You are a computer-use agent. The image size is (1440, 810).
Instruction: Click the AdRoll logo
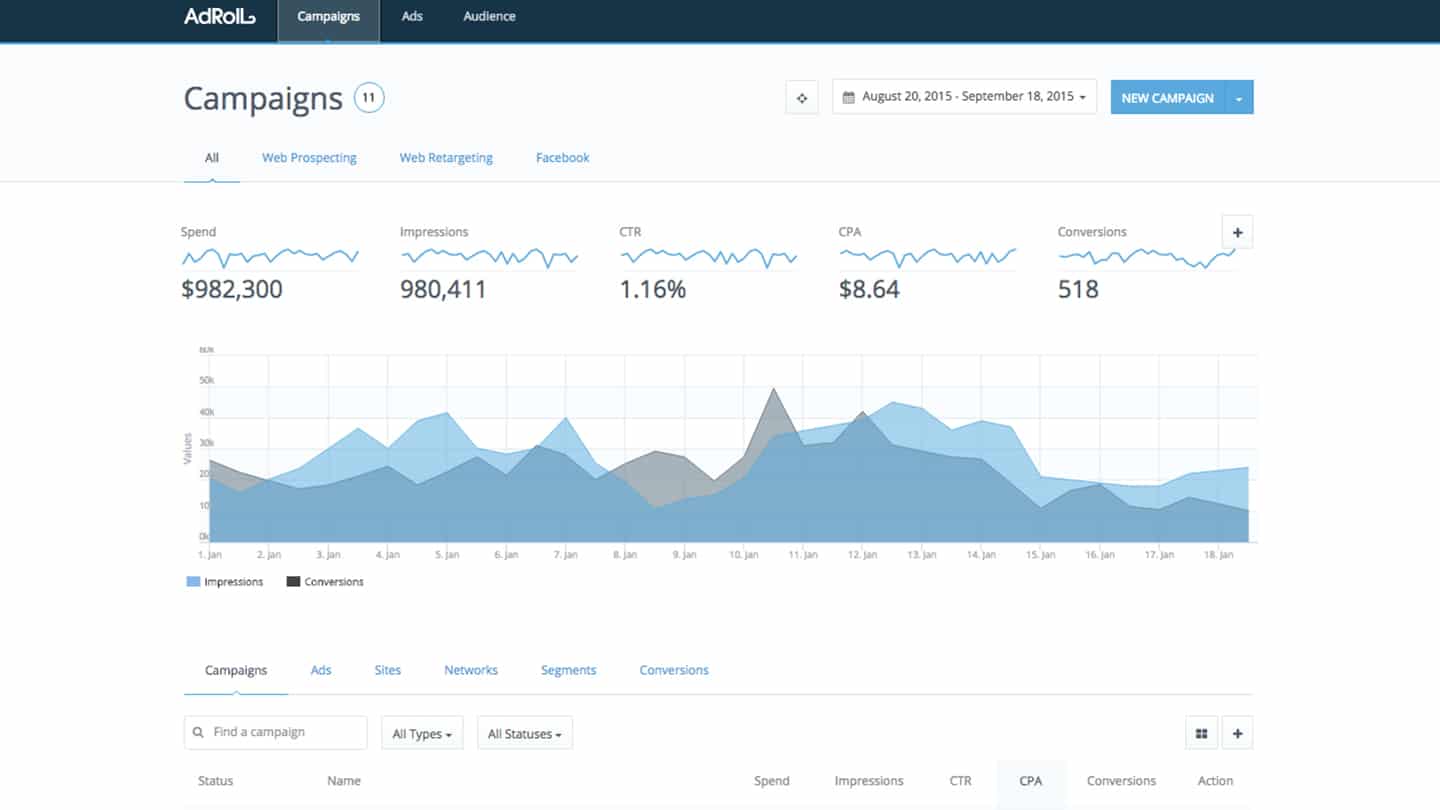(219, 17)
